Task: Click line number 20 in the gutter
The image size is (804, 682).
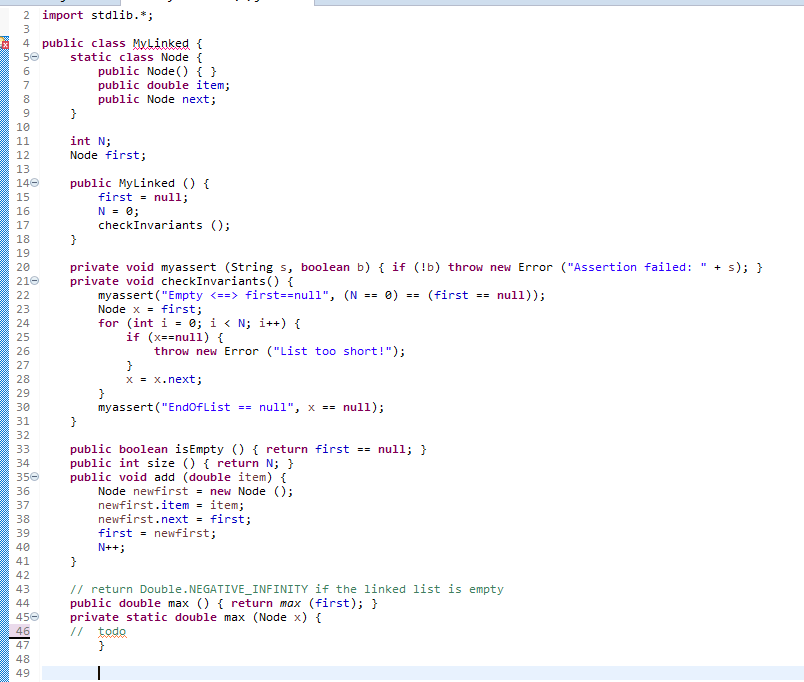Action: pyautogui.click(x=23, y=267)
